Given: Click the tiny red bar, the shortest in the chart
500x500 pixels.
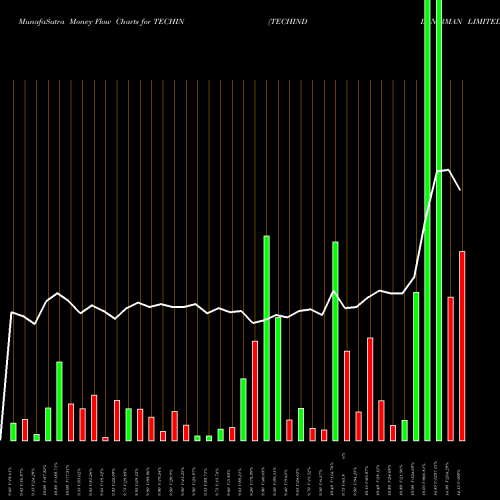Looking at the screenshot, I should pyautogui.click(x=105, y=439).
